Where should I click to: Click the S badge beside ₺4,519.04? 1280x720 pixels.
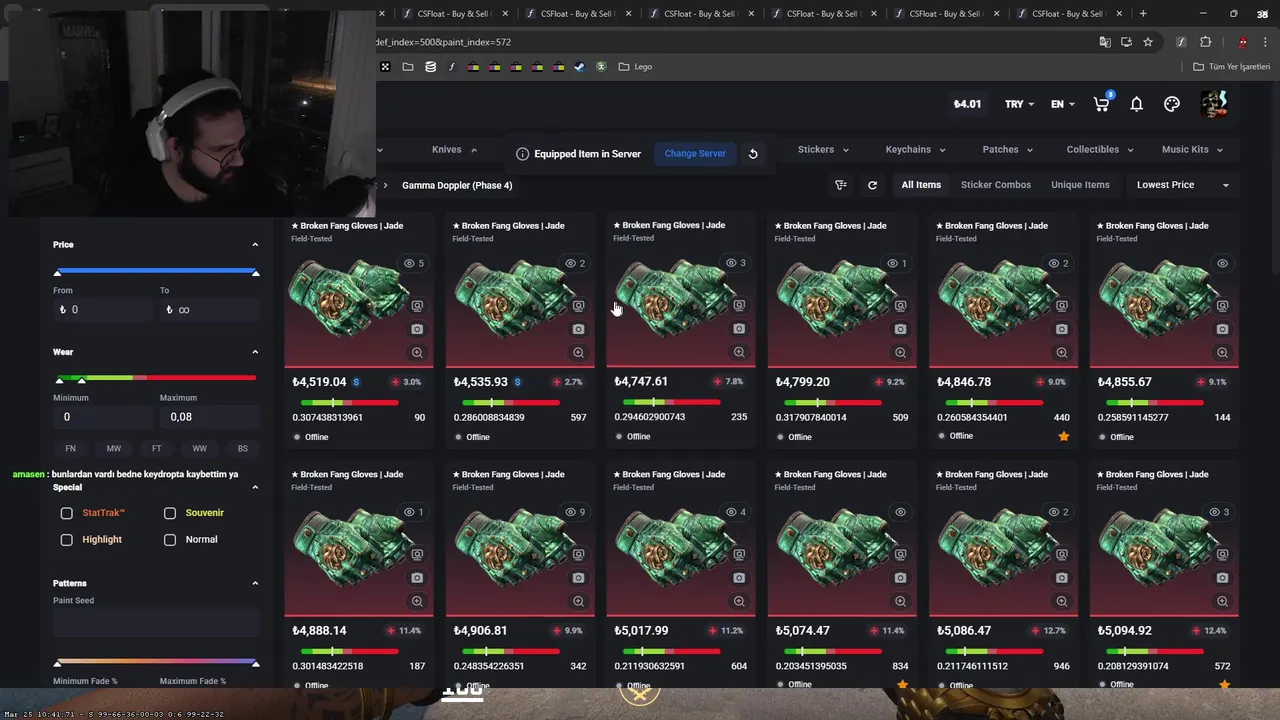(357, 382)
